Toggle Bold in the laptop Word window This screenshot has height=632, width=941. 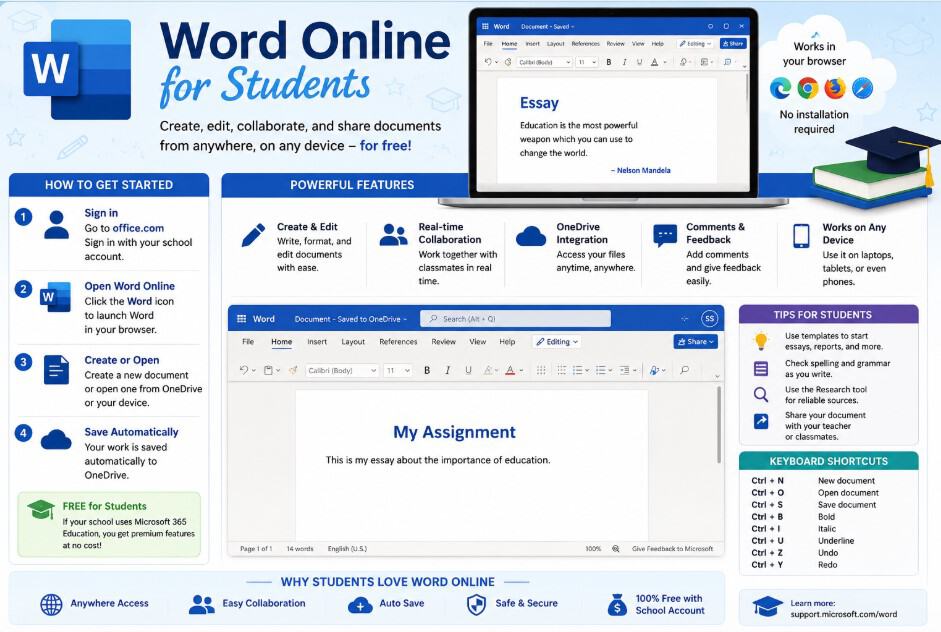click(609, 62)
